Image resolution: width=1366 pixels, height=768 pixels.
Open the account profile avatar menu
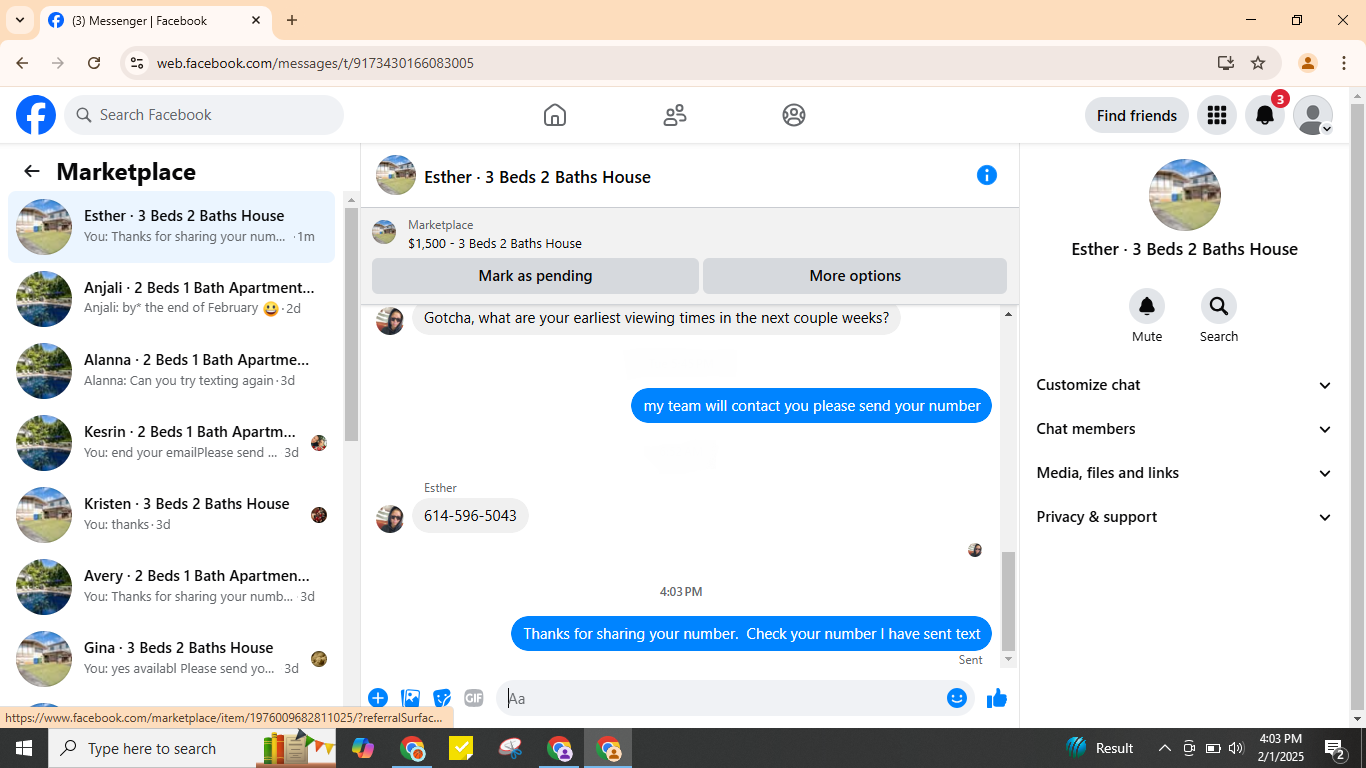point(1313,115)
